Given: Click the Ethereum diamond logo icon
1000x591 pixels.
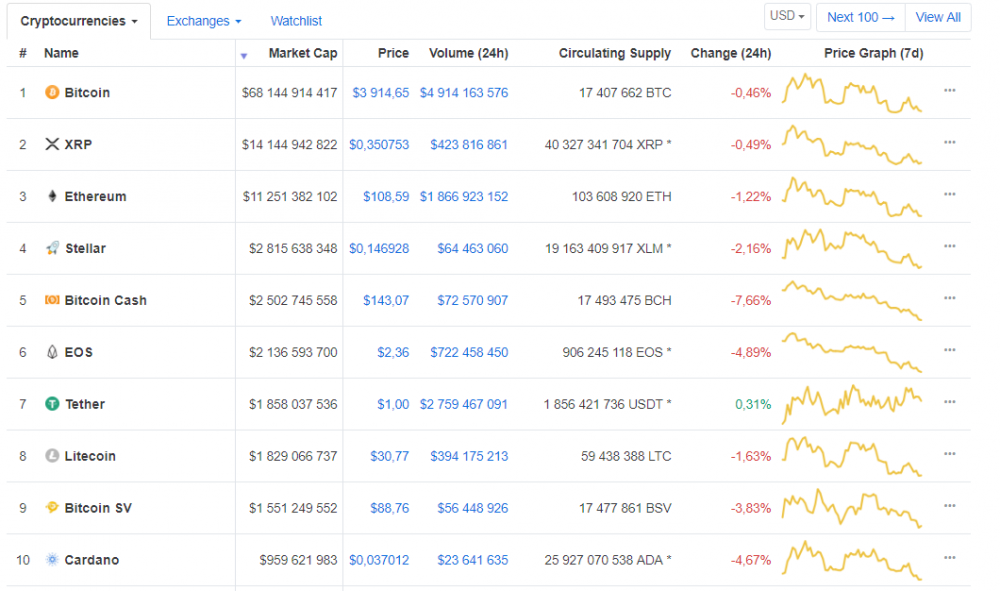Looking at the screenshot, I should (x=52, y=196).
